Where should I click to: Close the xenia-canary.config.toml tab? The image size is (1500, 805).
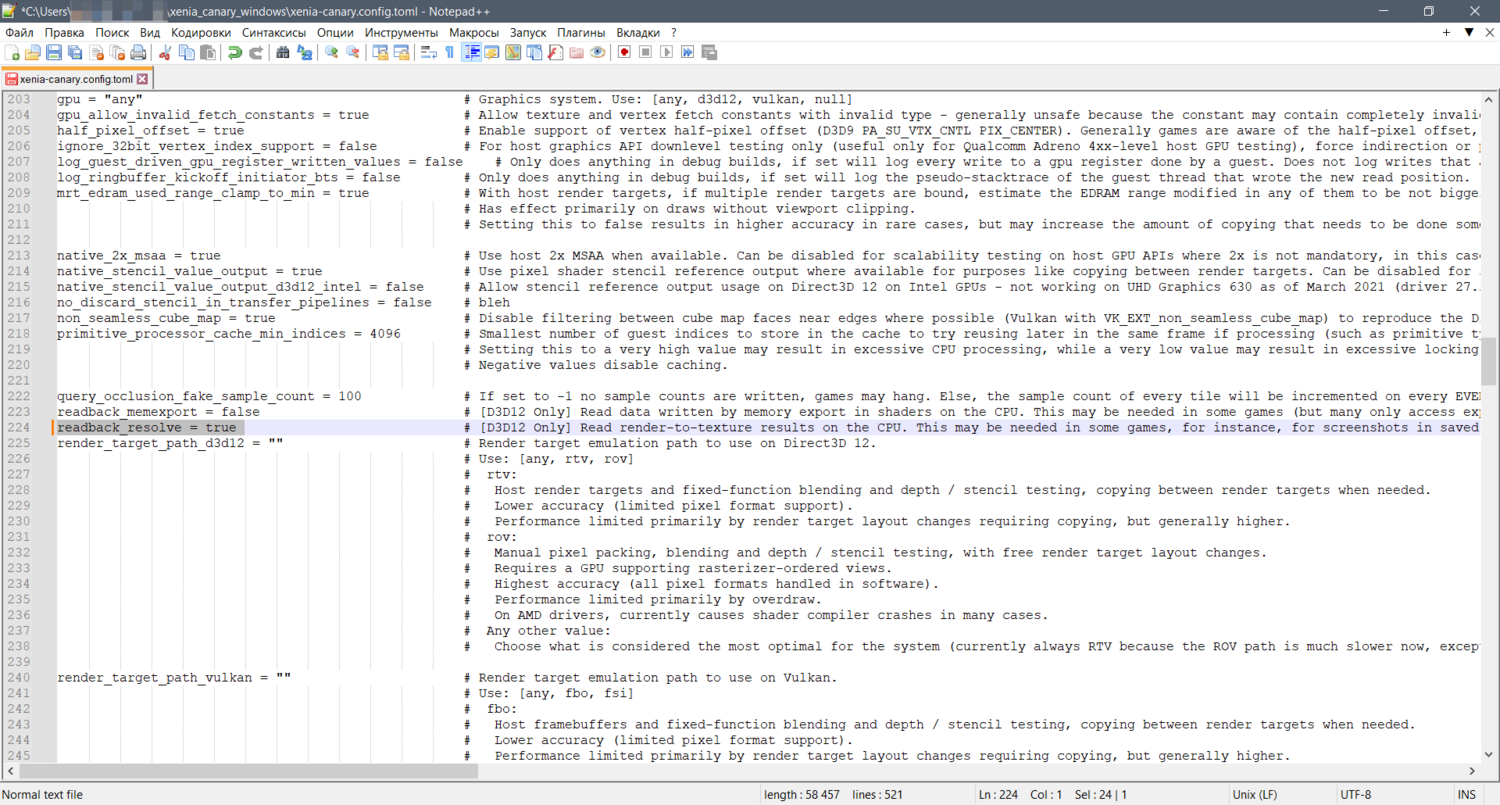[142, 79]
